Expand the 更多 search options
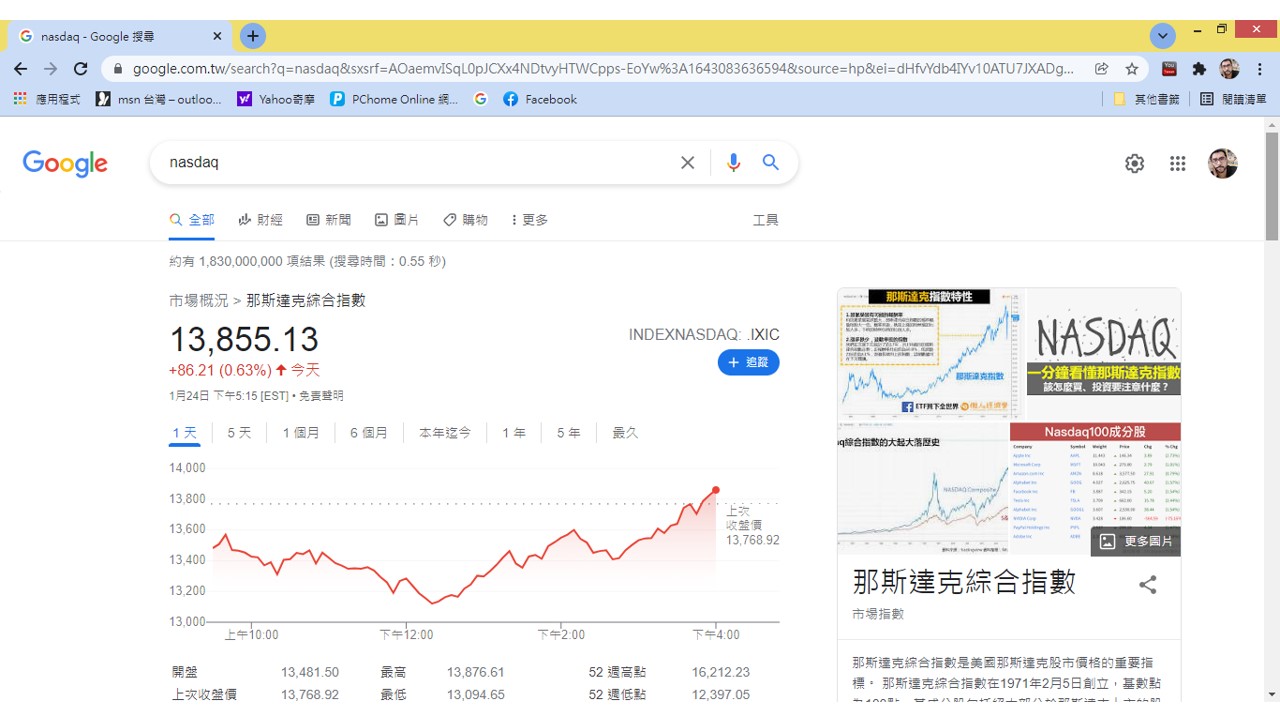This screenshot has width=1280, height=720. coord(530,220)
